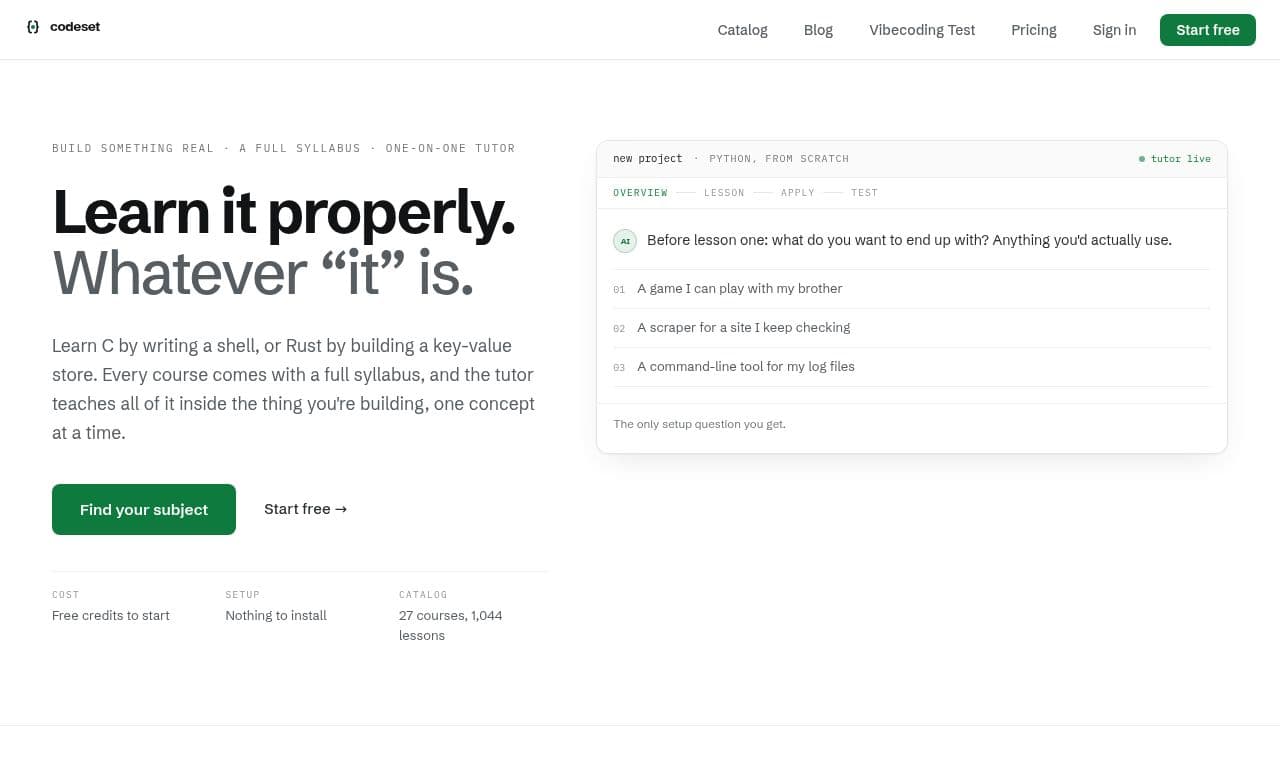Click the 'new project' label

[647, 159]
